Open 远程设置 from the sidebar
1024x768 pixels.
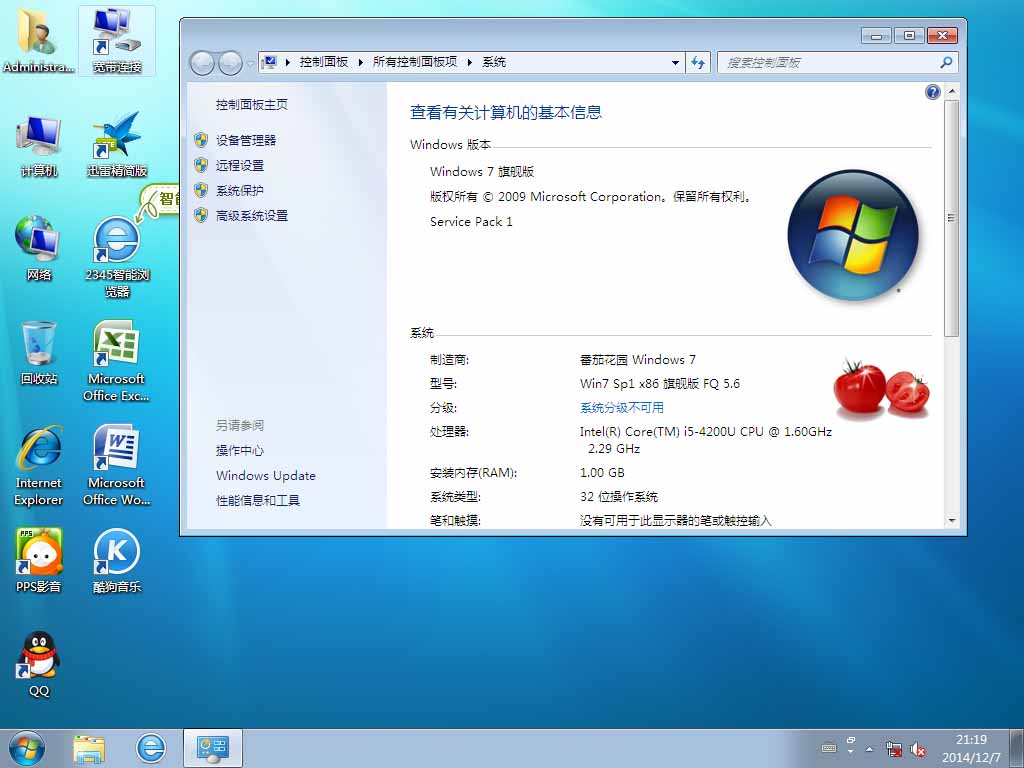[x=240, y=165]
